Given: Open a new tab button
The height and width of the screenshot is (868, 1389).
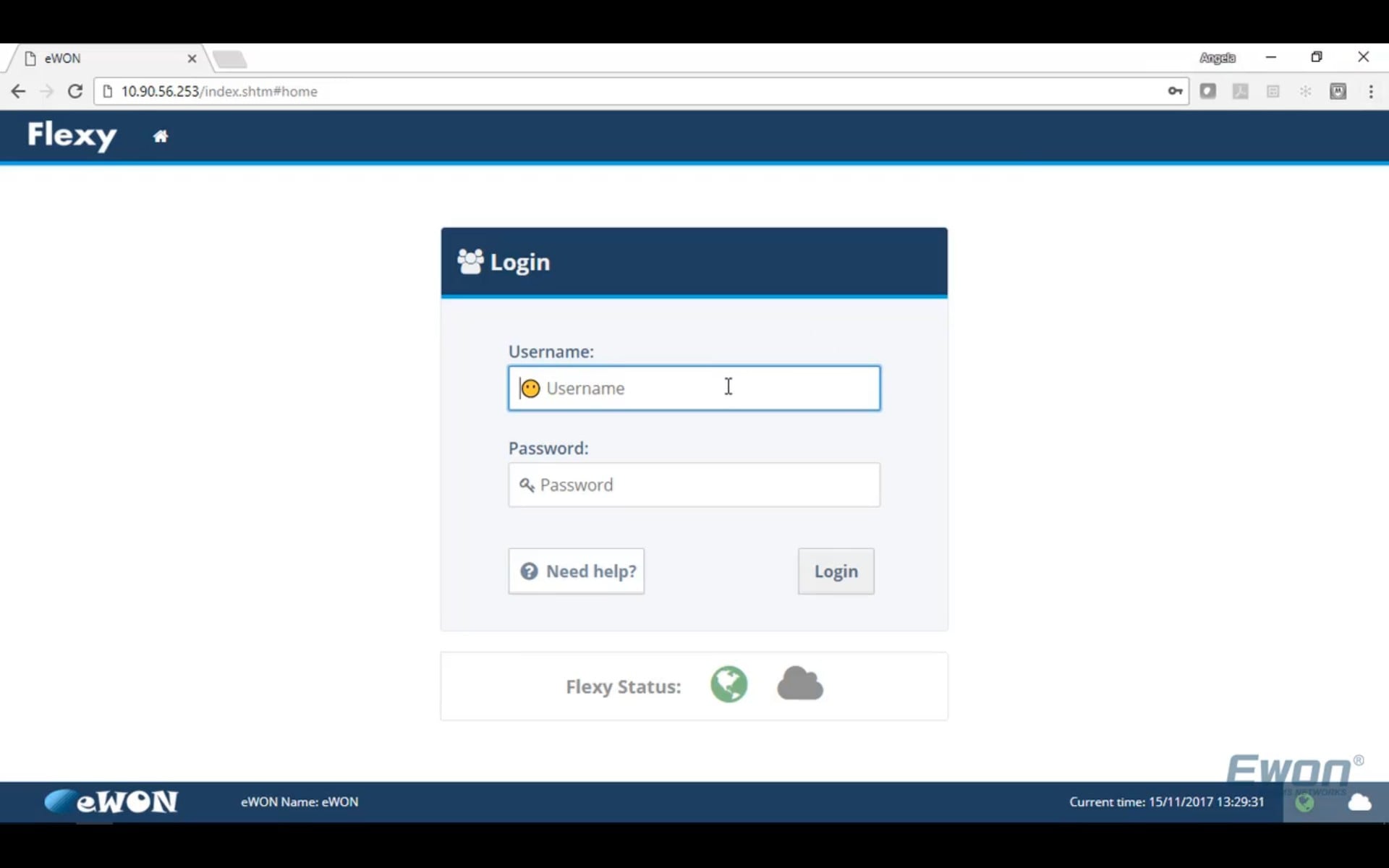Looking at the screenshot, I should coord(230,59).
